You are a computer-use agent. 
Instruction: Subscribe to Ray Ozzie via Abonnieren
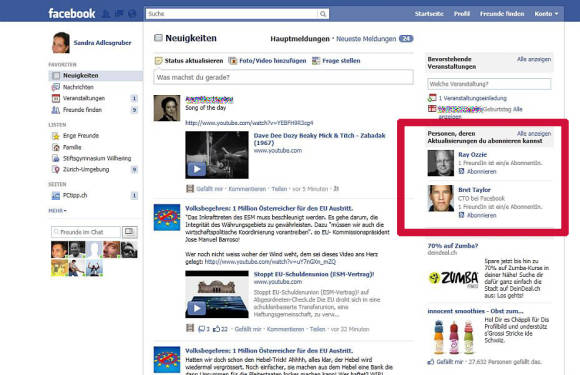481,172
